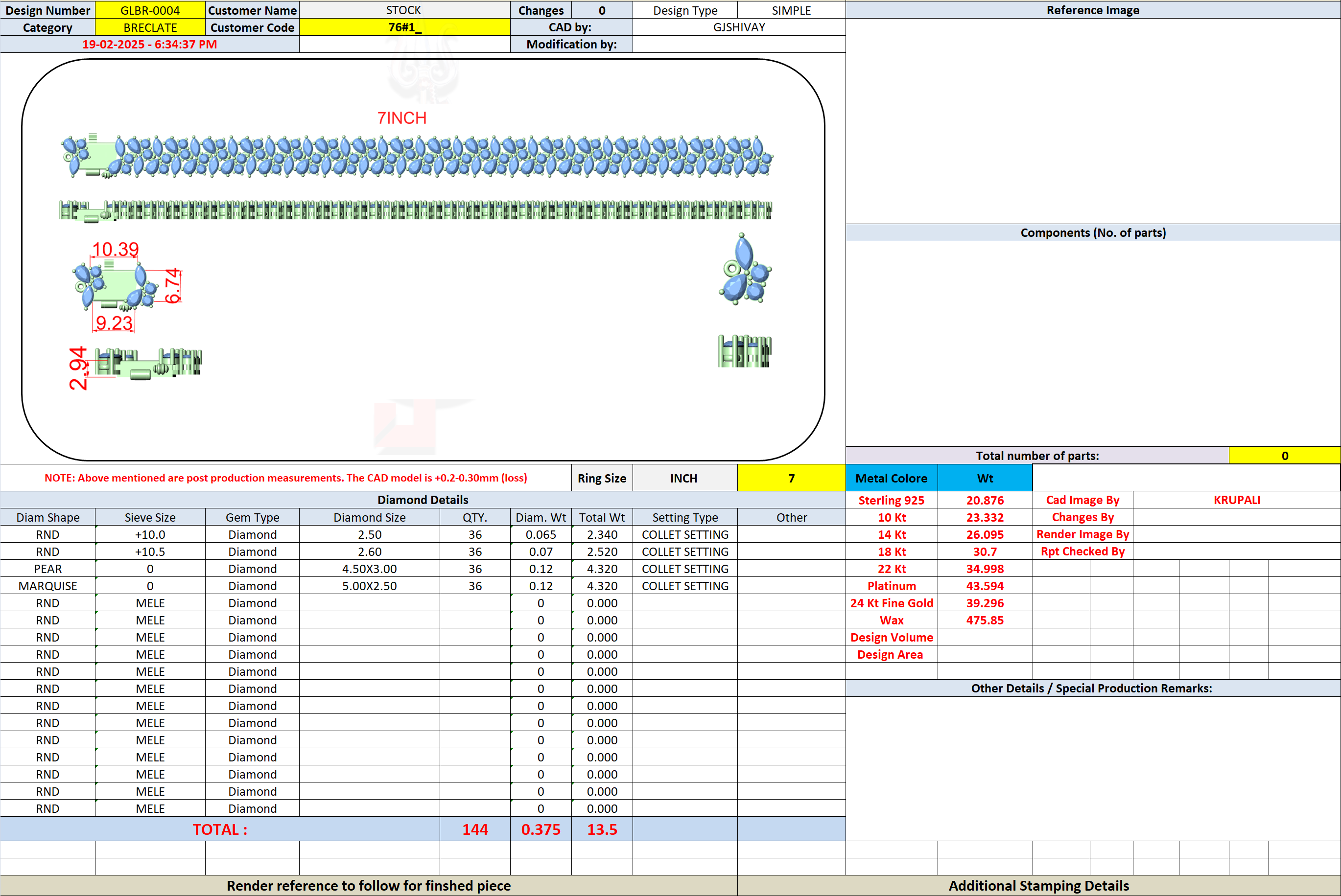Screen dimensions: 1341x896
Task: Click the KRUPALI Cad Image By value
Action: click(x=1236, y=500)
